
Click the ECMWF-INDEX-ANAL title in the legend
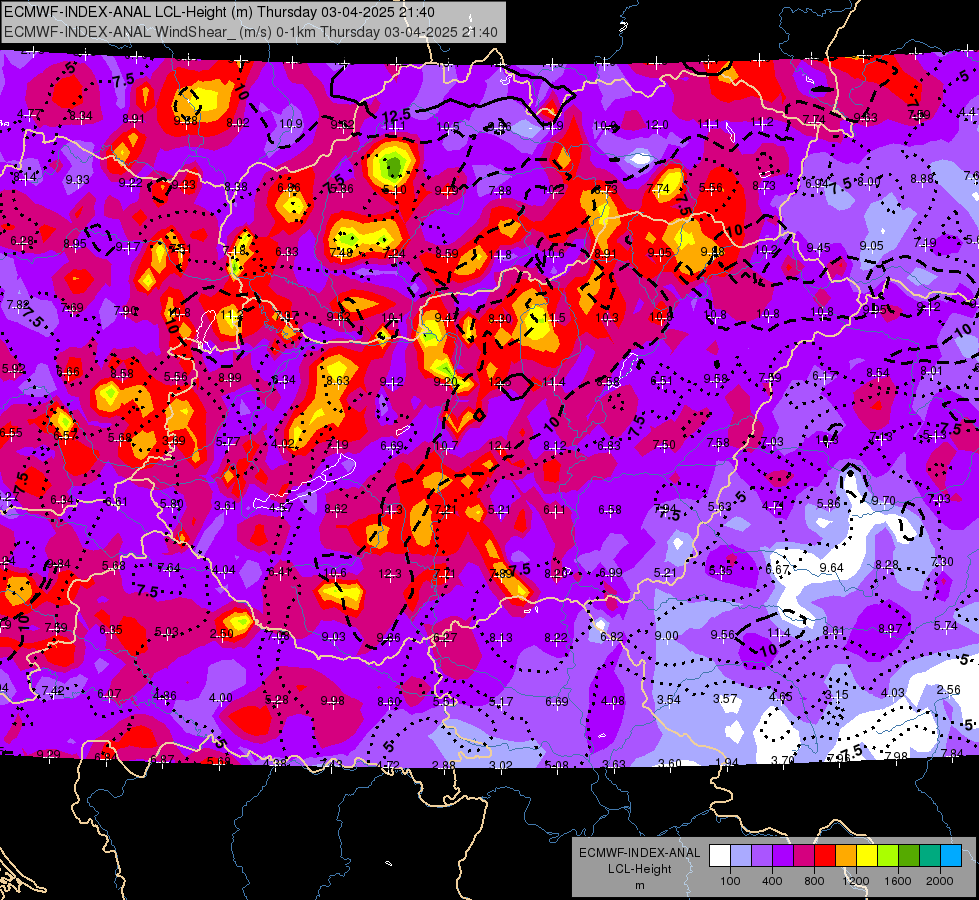(x=639, y=853)
